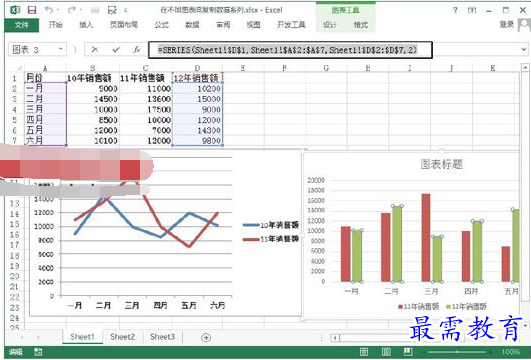Click the Save icon in quick access toolbar
Viewport: 531px width, 360px height.
click(x=32, y=10)
